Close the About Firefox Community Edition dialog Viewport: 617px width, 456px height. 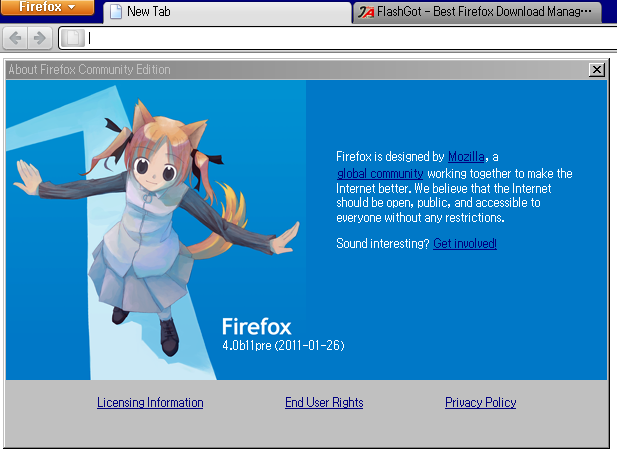pos(597,70)
